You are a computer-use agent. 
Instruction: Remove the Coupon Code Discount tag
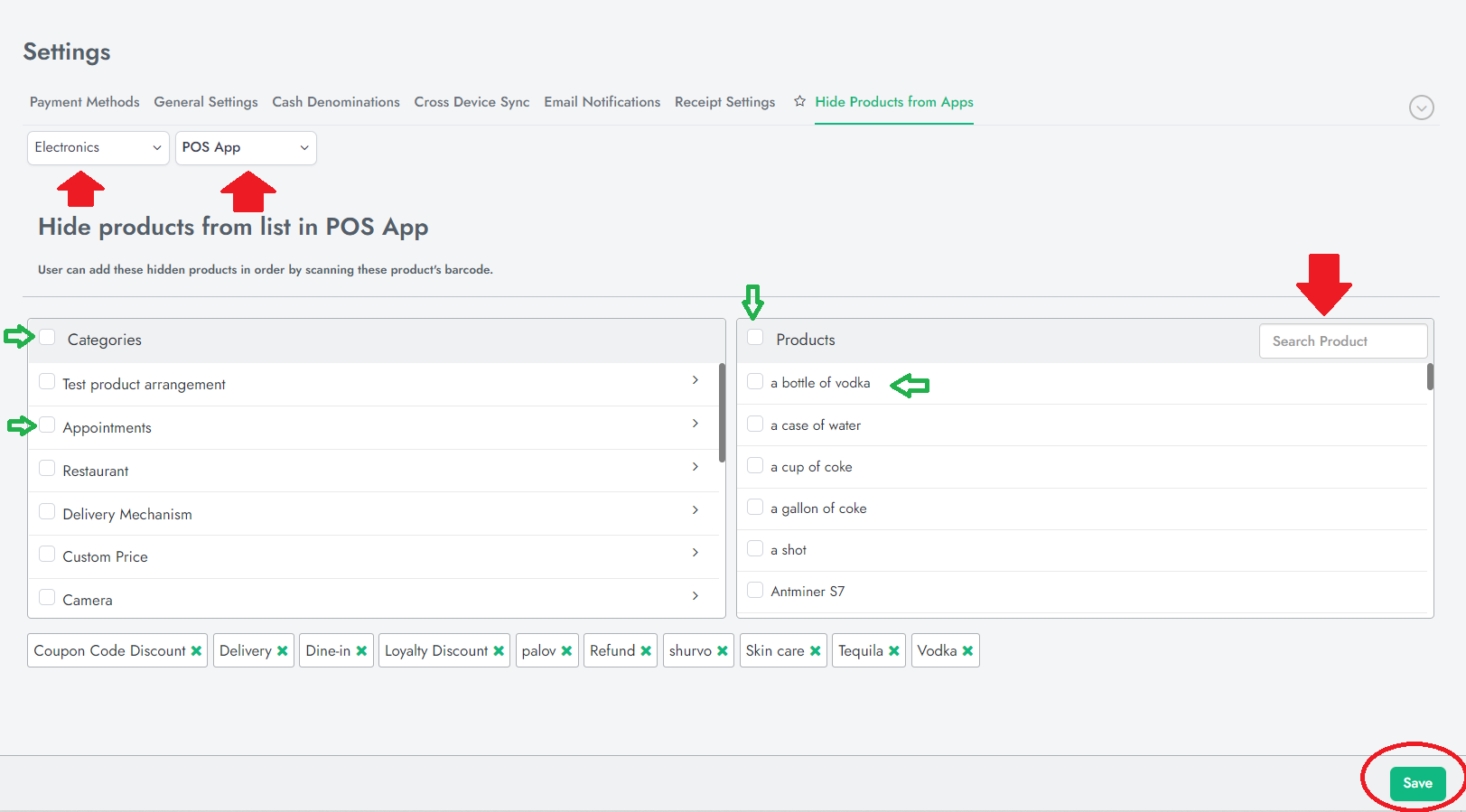click(196, 651)
